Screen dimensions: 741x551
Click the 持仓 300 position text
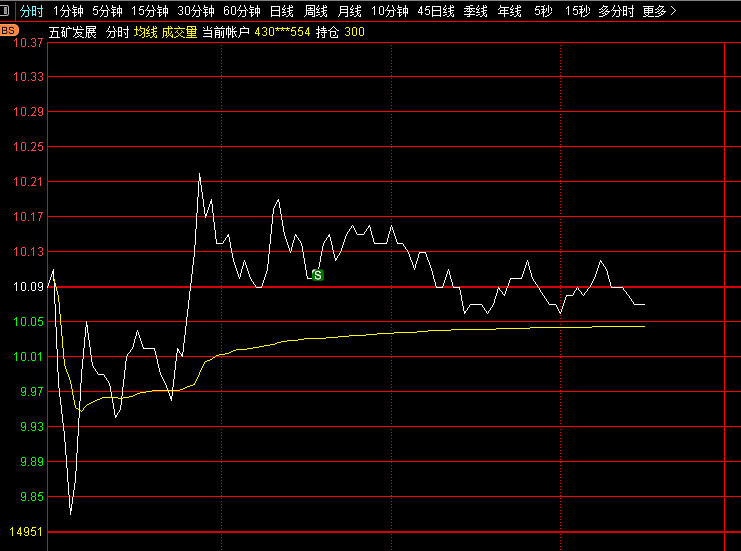point(340,32)
